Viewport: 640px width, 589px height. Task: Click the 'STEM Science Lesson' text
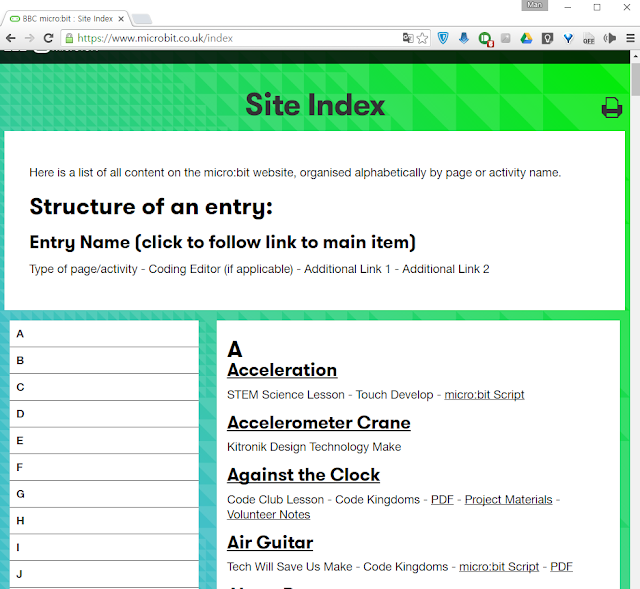pos(286,395)
